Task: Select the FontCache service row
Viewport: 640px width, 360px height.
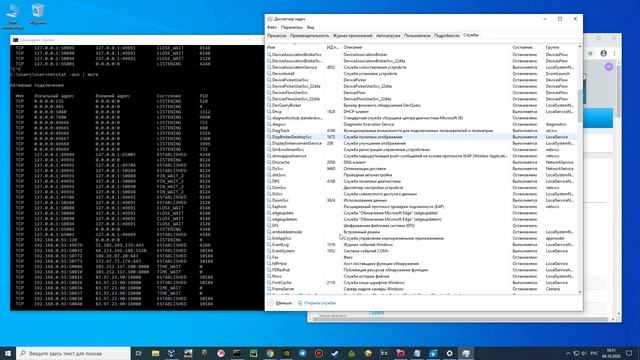Action: point(421,282)
